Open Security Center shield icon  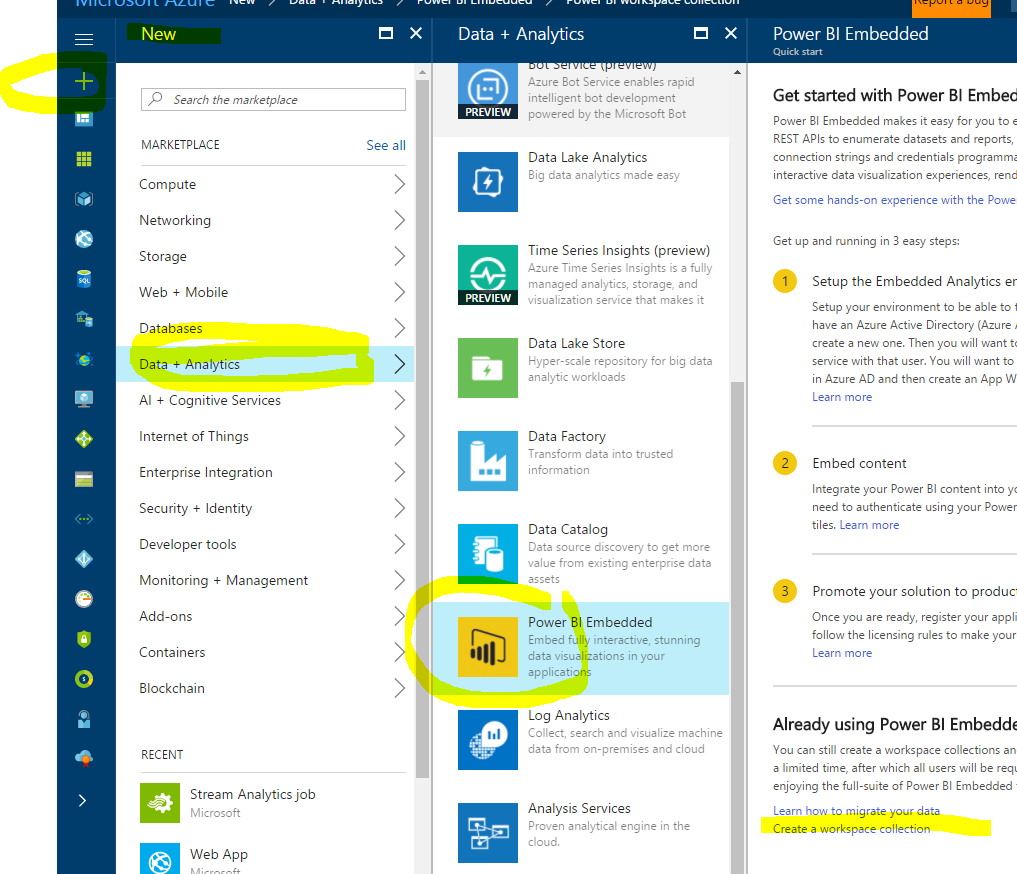(84, 639)
